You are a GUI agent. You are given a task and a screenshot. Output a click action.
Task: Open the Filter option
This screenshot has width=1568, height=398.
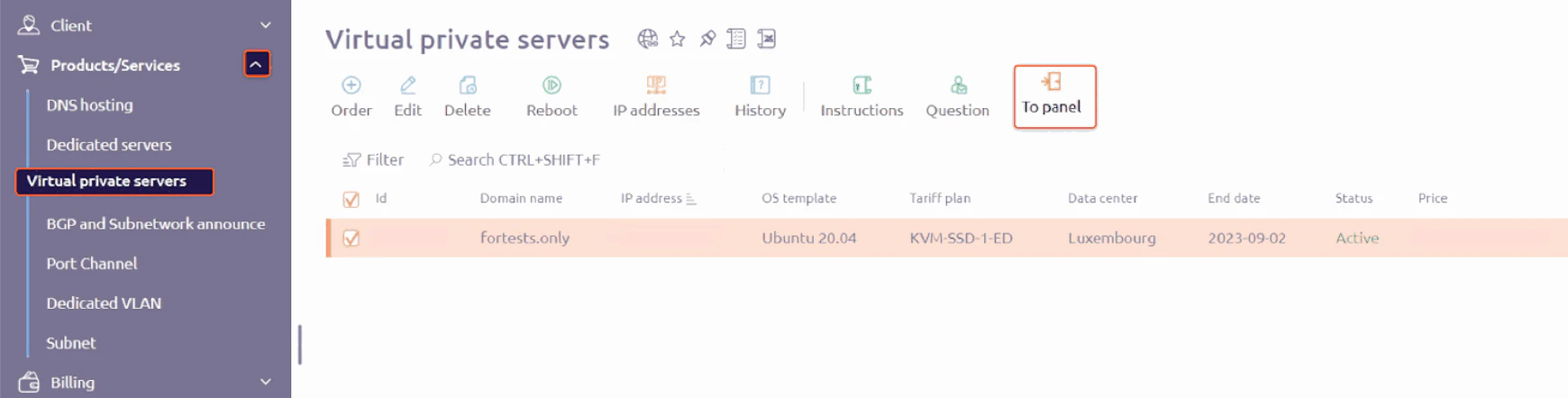click(373, 159)
